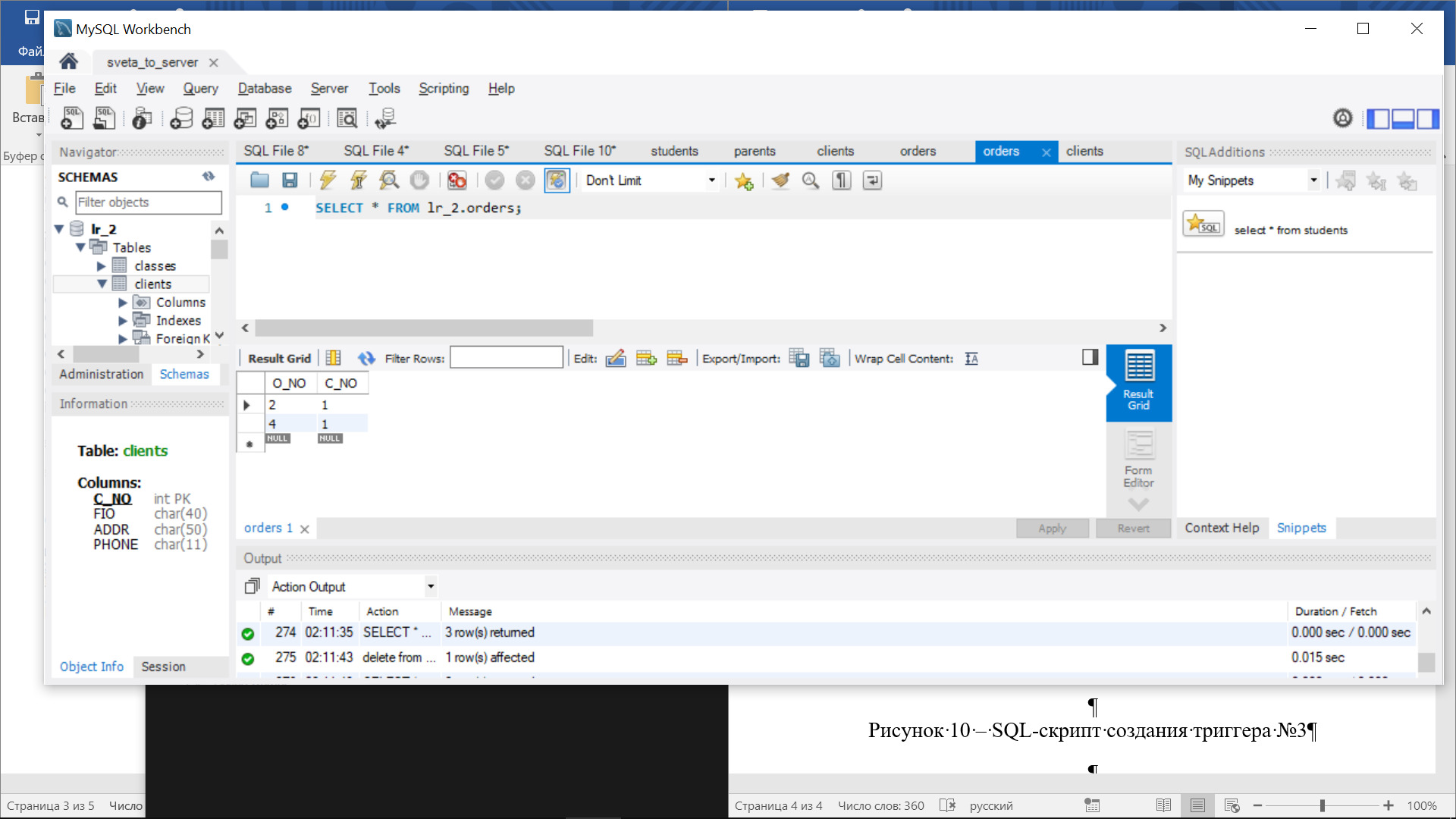Search table data icon in main toolbar

(347, 118)
